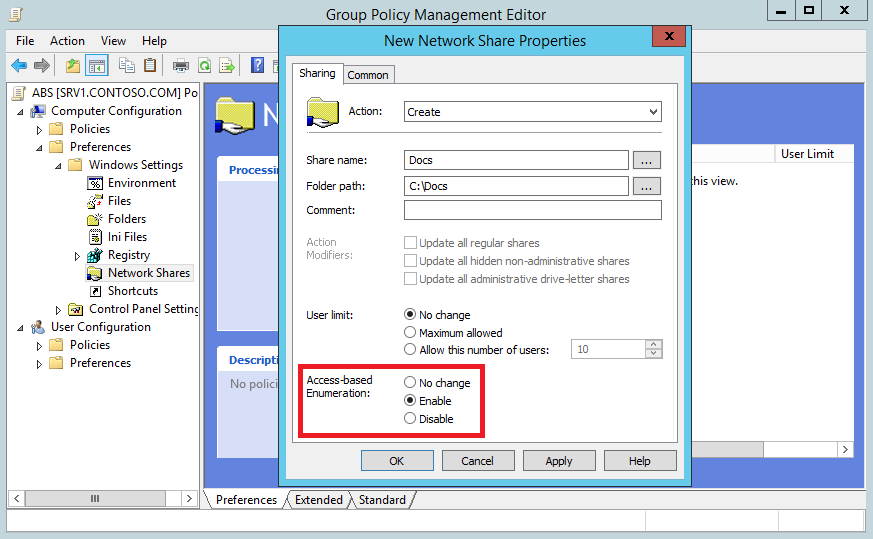Choose Maximum allowed user limit option
The image size is (873, 539).
click(410, 333)
